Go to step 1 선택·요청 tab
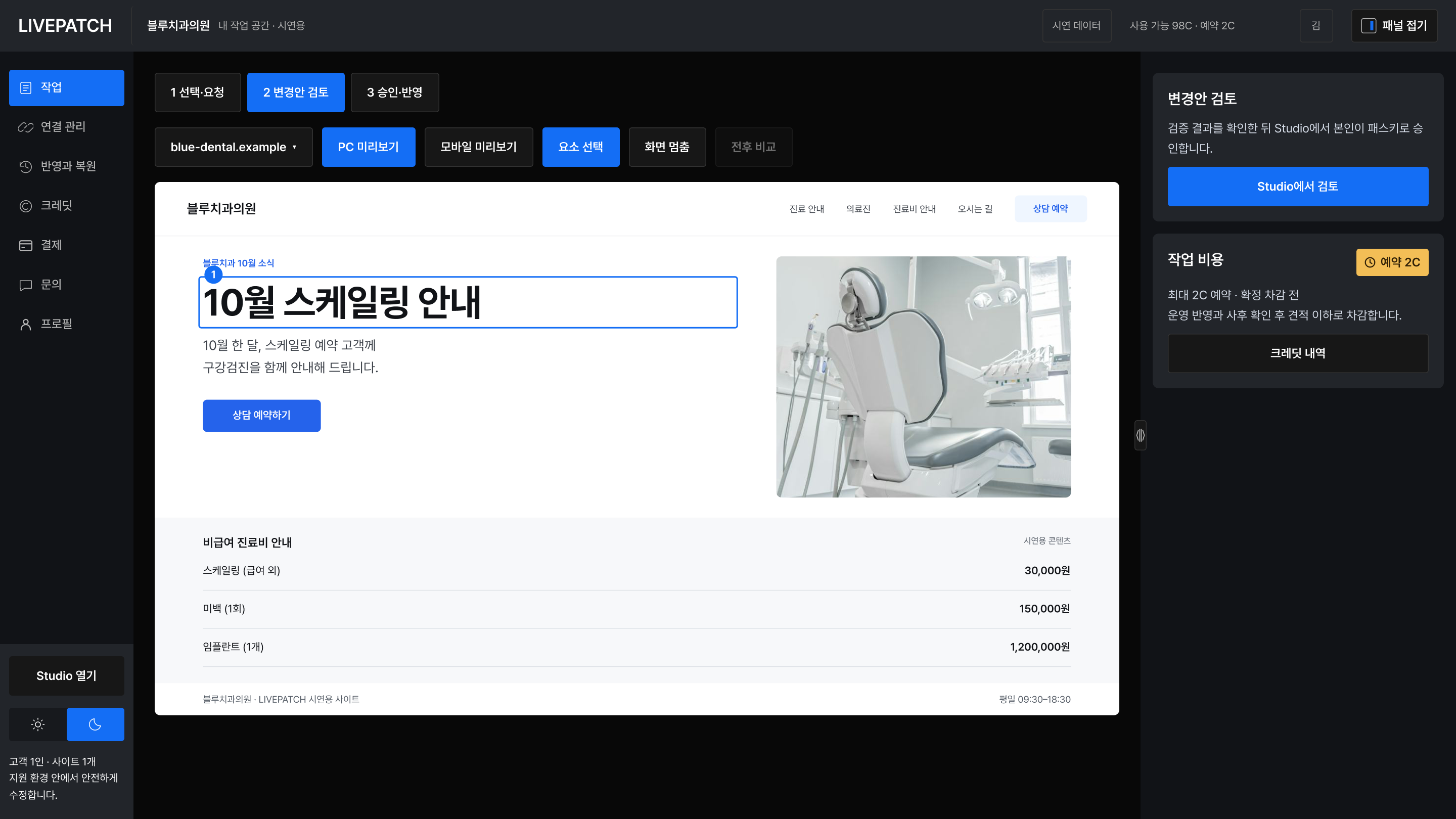1456x819 pixels. tap(197, 92)
